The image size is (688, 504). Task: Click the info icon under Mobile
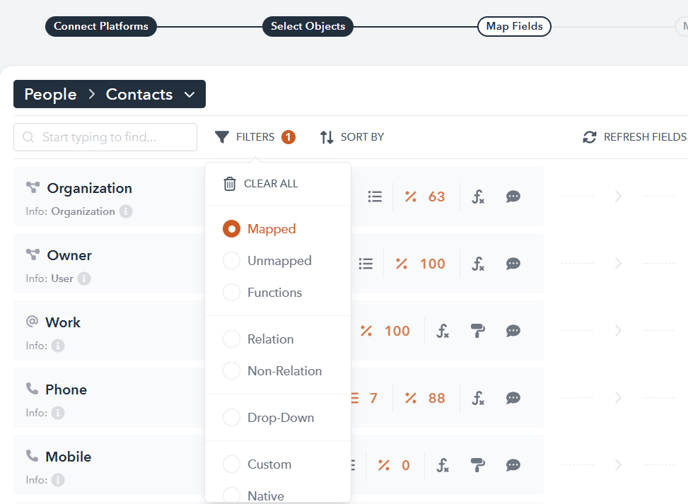[58, 480]
